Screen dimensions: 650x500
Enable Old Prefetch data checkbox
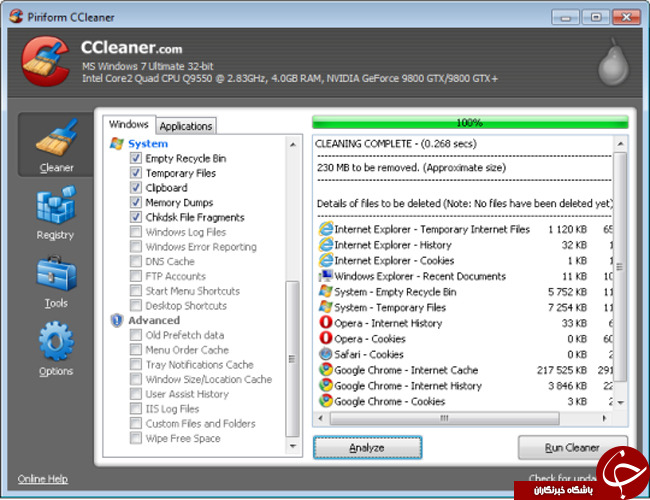coord(136,335)
